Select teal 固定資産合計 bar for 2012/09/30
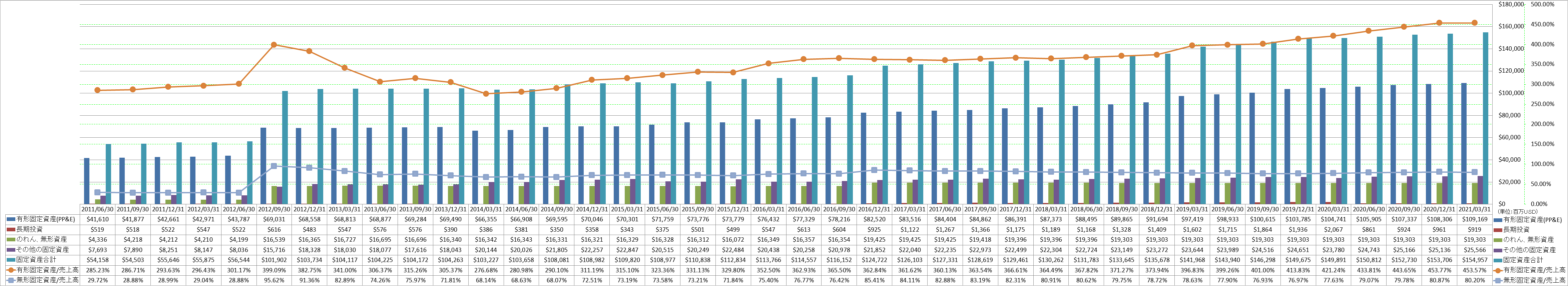Image resolution: width=1568 pixels, height=286 pixels. point(285,147)
